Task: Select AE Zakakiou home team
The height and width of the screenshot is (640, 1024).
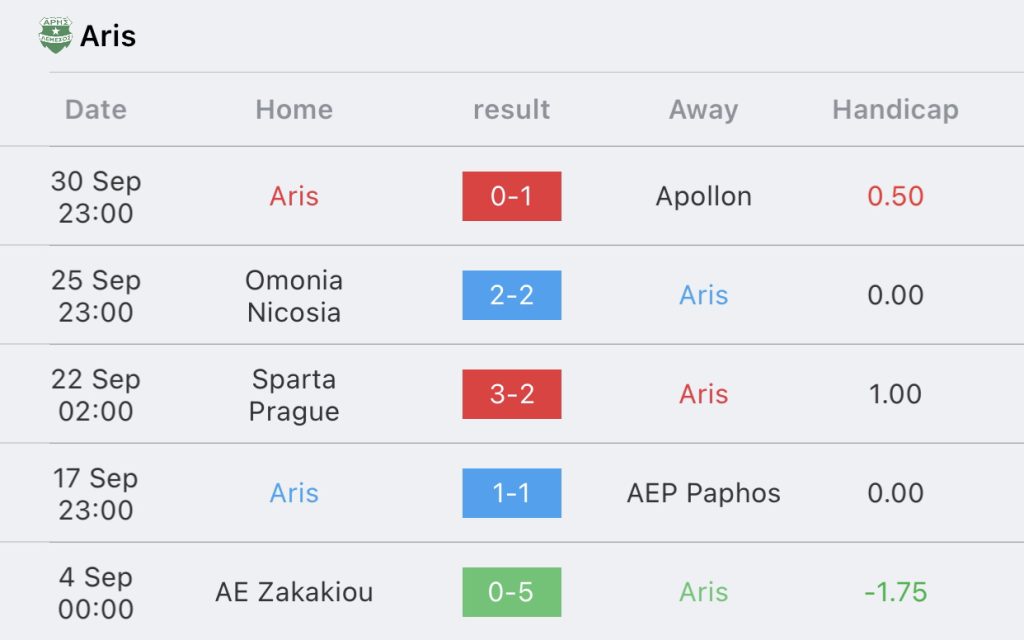Action: (294, 592)
